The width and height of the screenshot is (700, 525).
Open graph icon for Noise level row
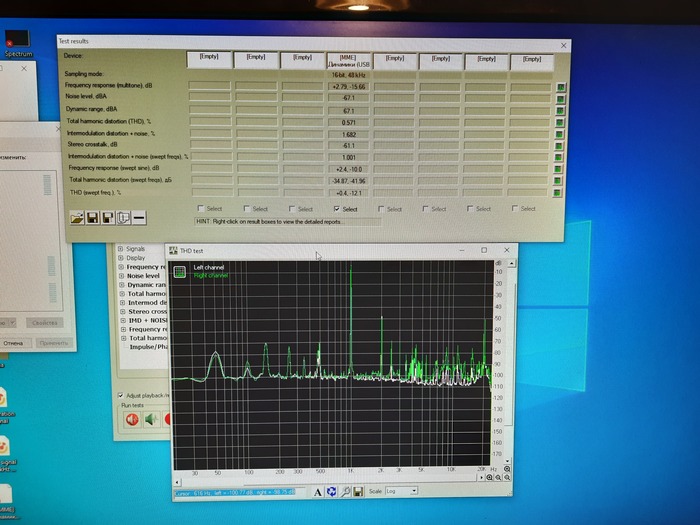[x=561, y=99]
